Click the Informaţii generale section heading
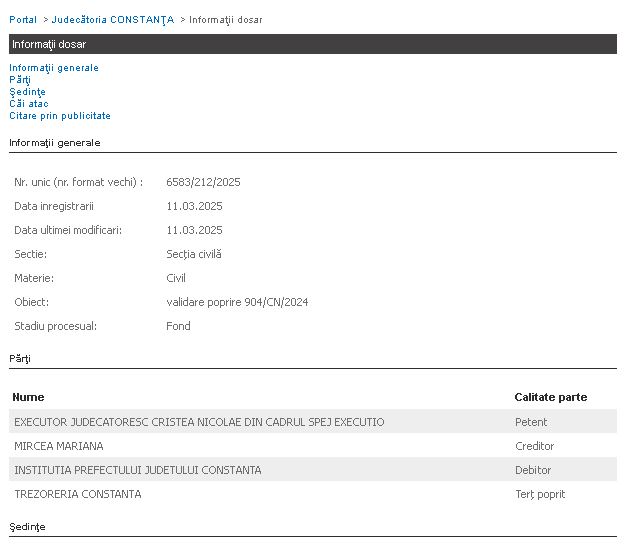Image resolution: width=629 pixels, height=550 pixels. (55, 143)
